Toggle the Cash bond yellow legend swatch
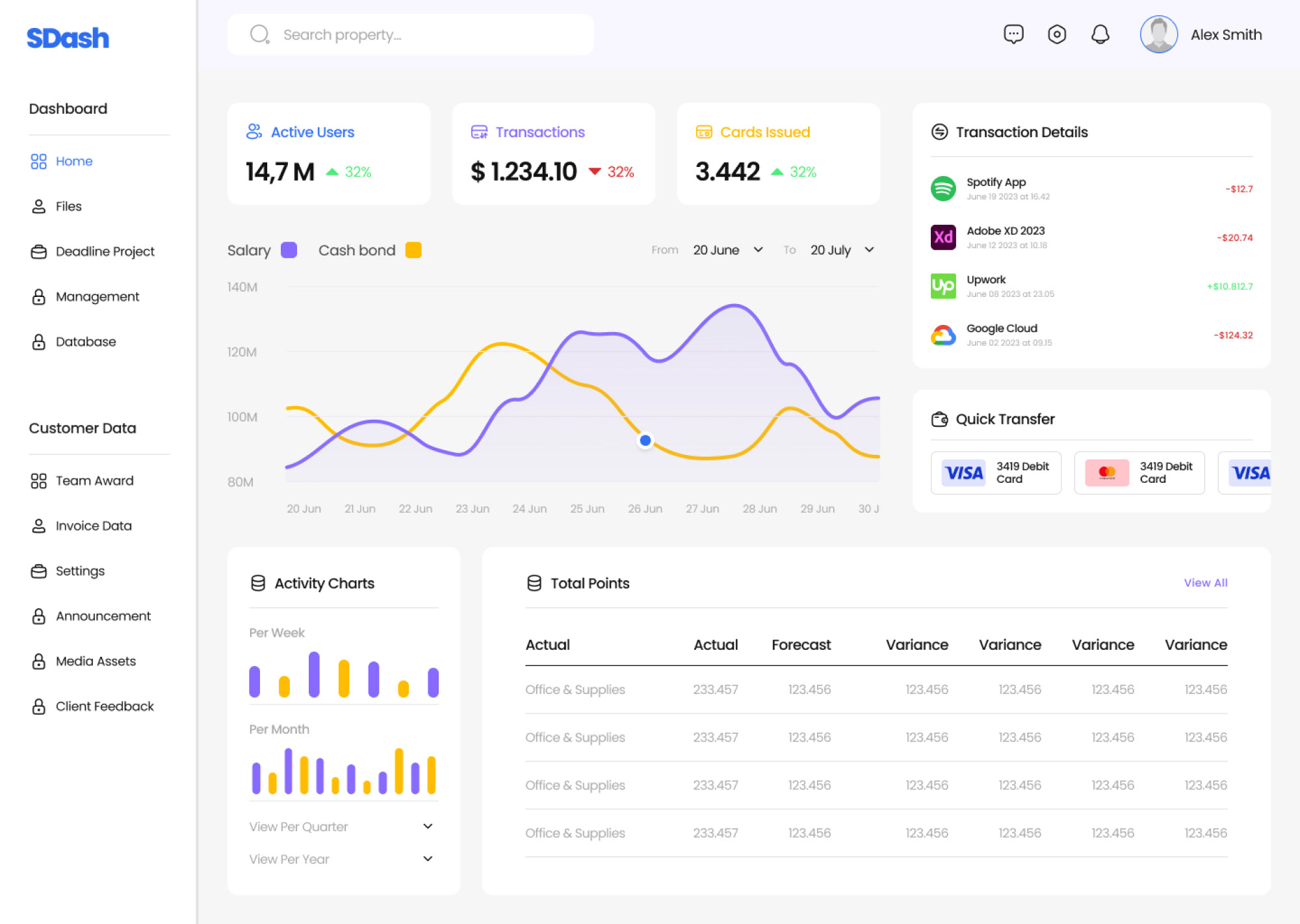1300x924 pixels. coord(413,250)
